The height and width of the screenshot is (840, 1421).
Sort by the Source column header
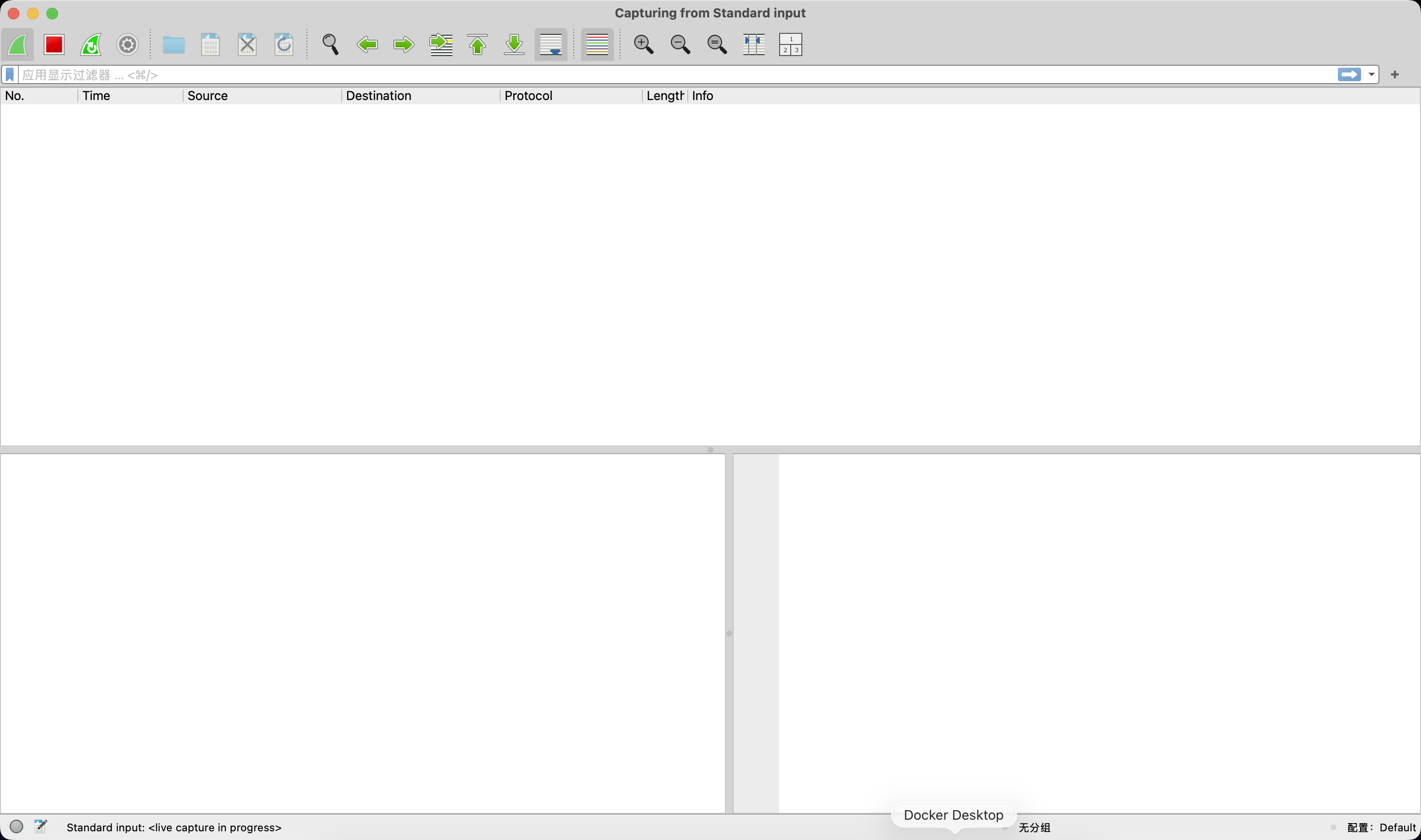pos(207,96)
